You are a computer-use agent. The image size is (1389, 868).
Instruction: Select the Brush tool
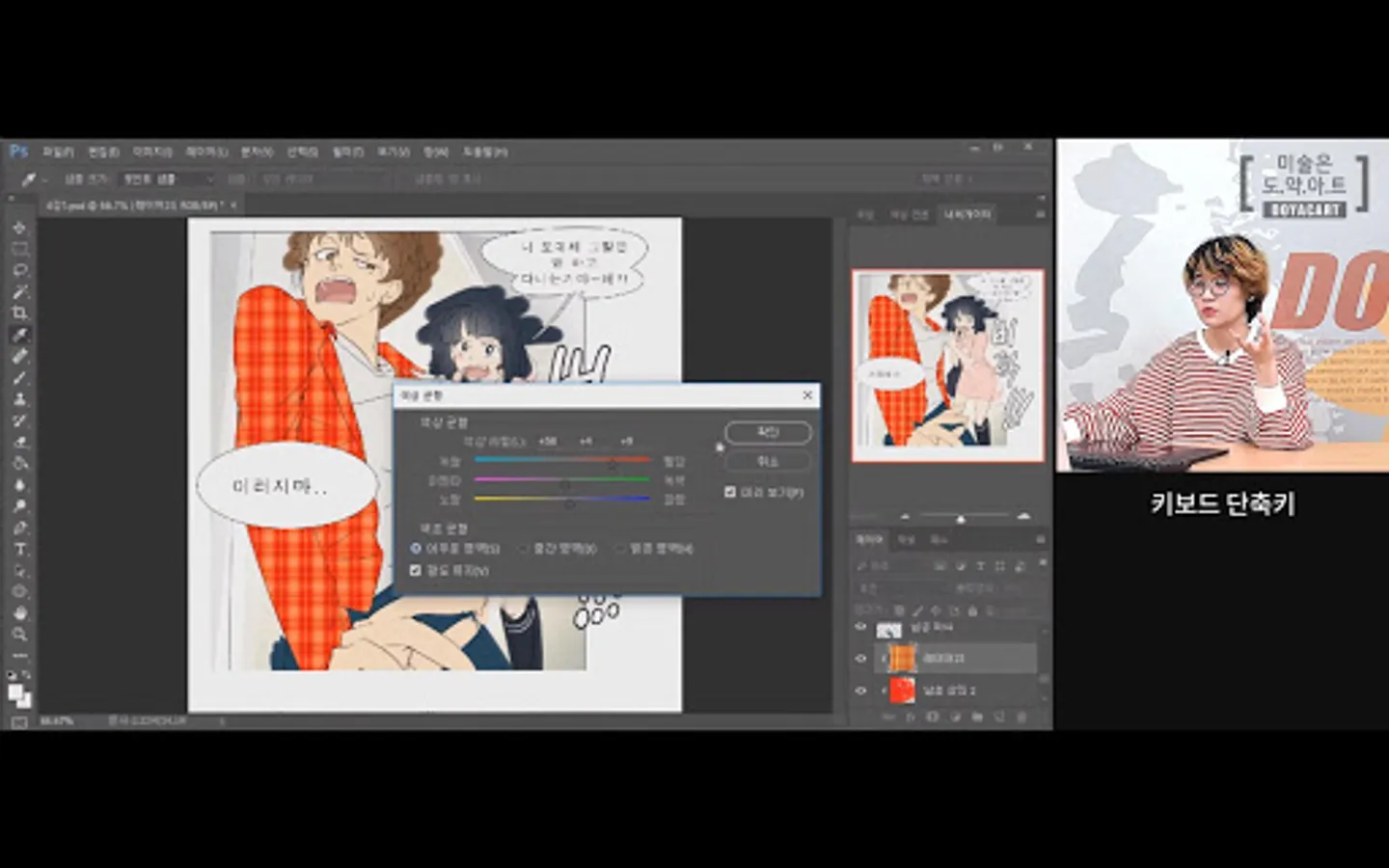click(19, 377)
